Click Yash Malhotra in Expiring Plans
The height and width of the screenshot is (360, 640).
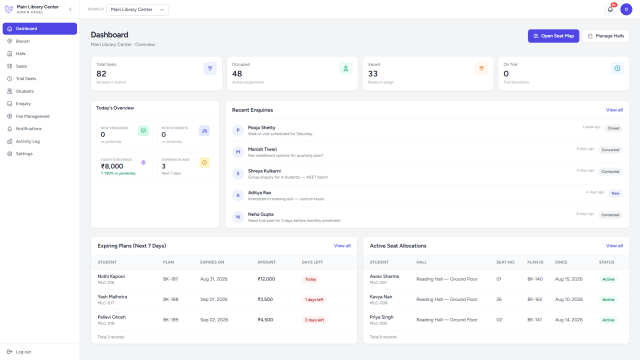[112, 297]
